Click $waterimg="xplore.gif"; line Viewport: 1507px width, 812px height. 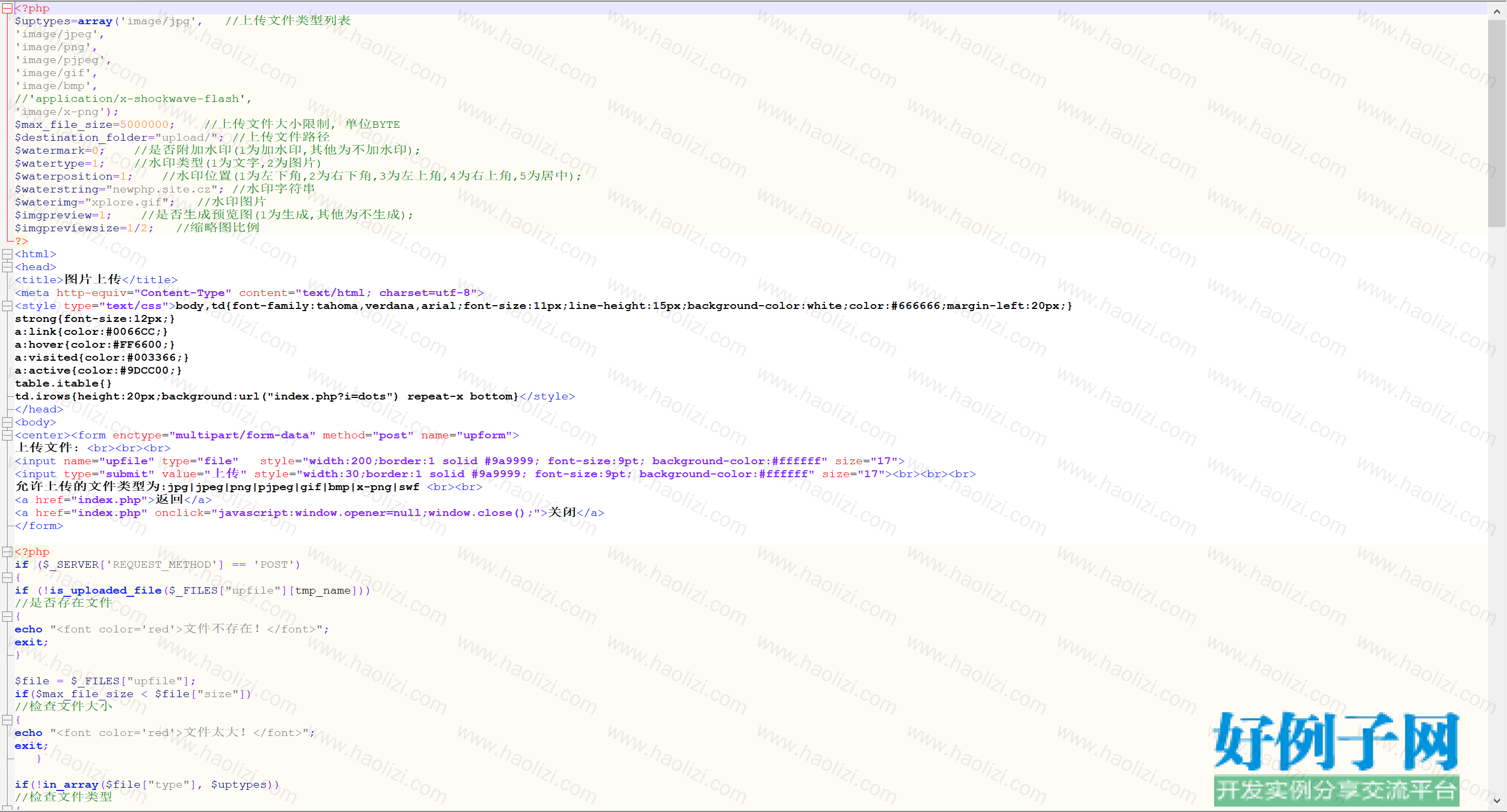pyautogui.click(x=140, y=202)
